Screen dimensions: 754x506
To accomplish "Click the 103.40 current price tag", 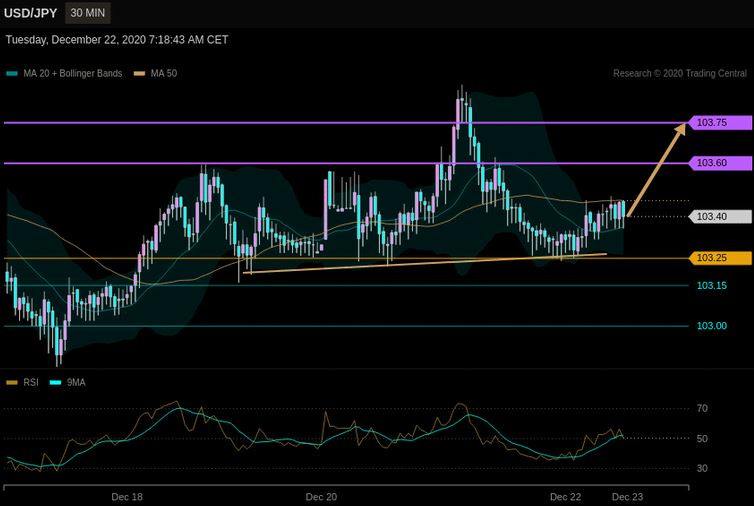I will click(x=720, y=216).
